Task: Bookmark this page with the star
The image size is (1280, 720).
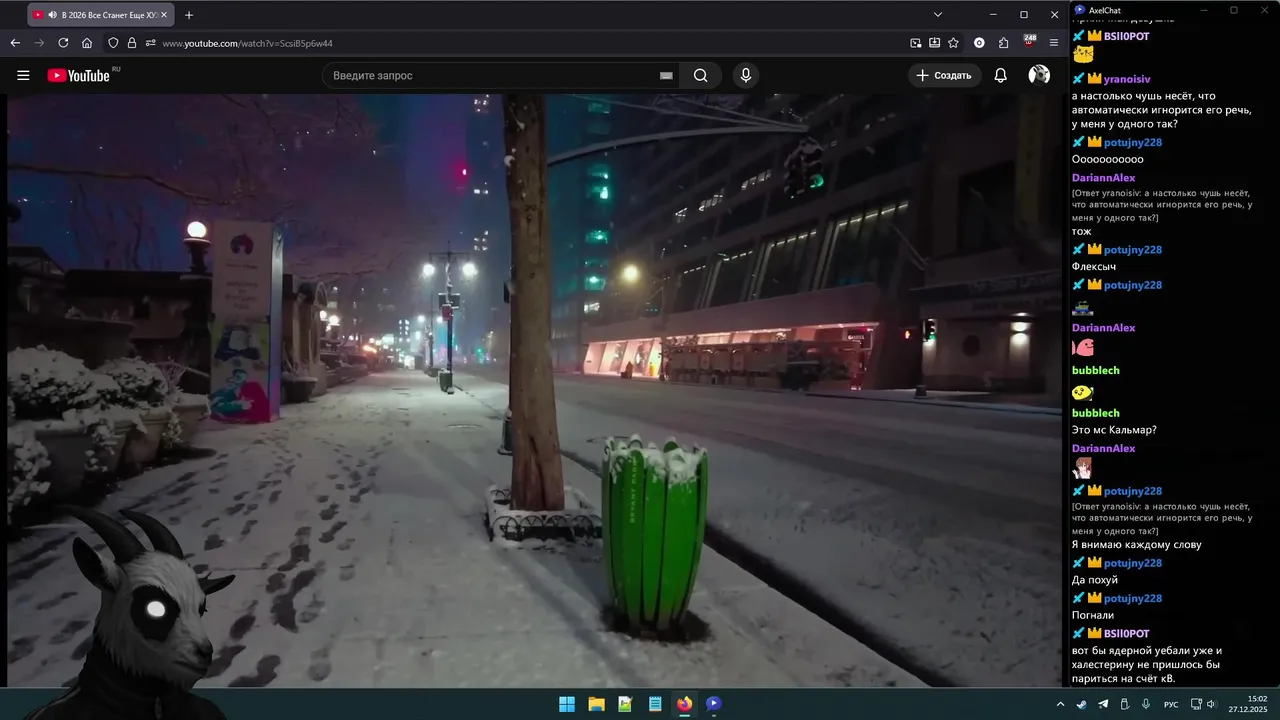Action: [953, 43]
